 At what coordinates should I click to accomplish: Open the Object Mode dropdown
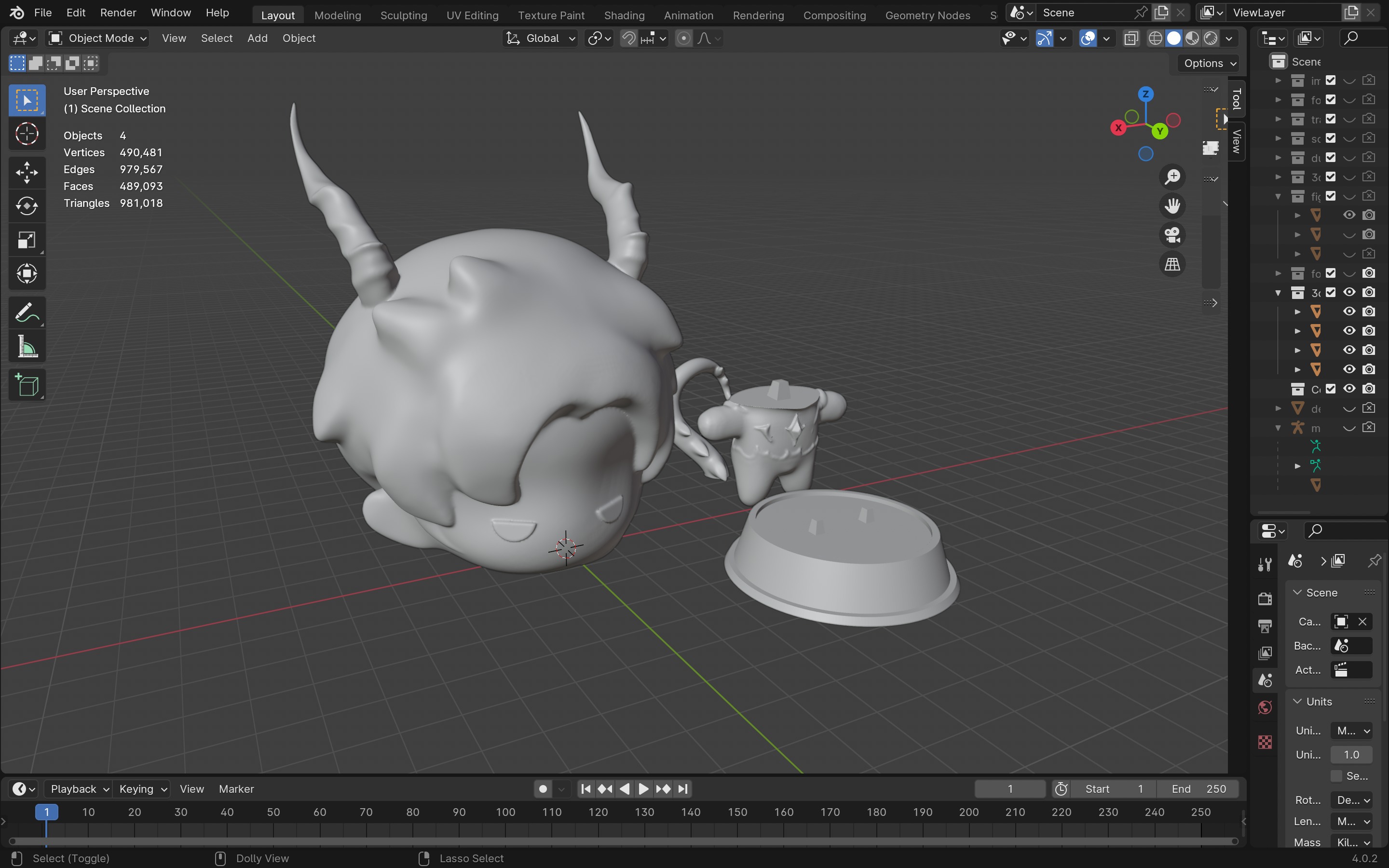point(97,39)
